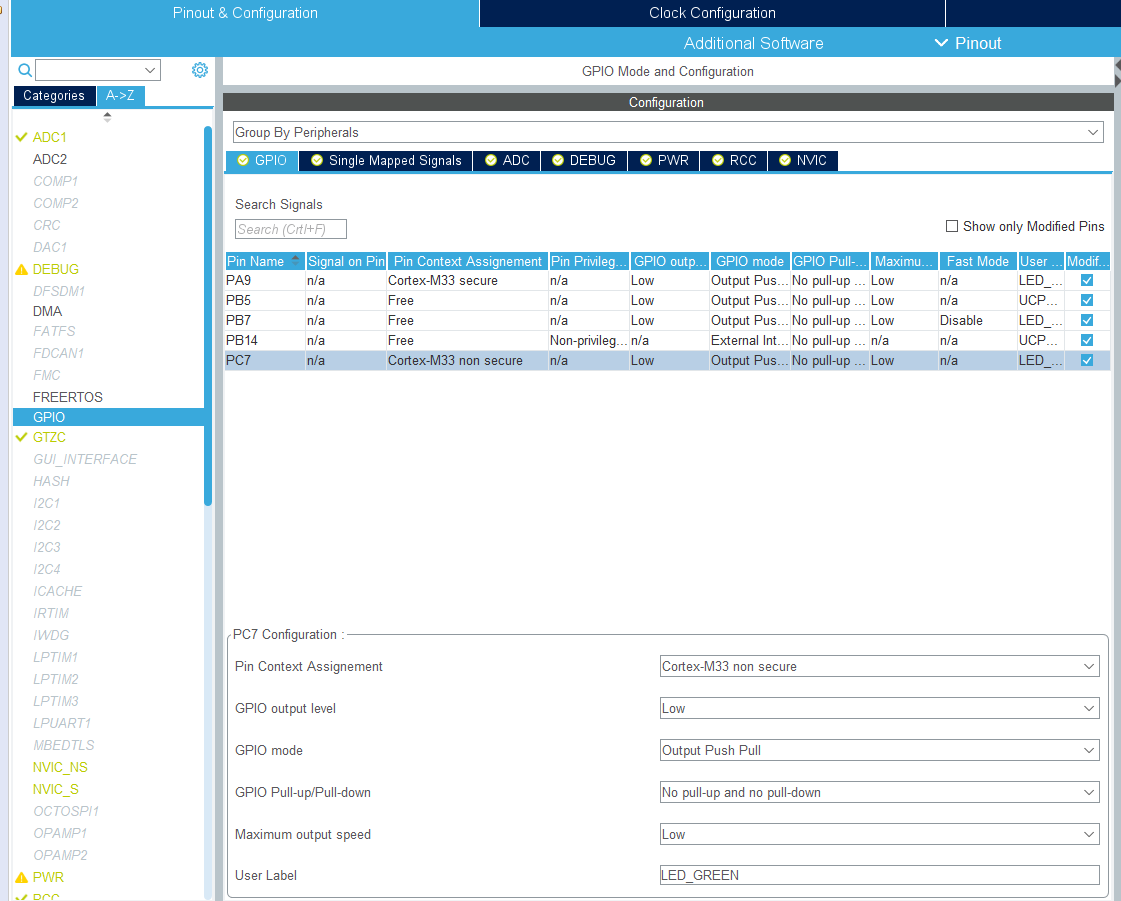The width and height of the screenshot is (1121, 901).
Task: Open the GPIO mode Output Push Pull dropdown
Action: tap(878, 750)
